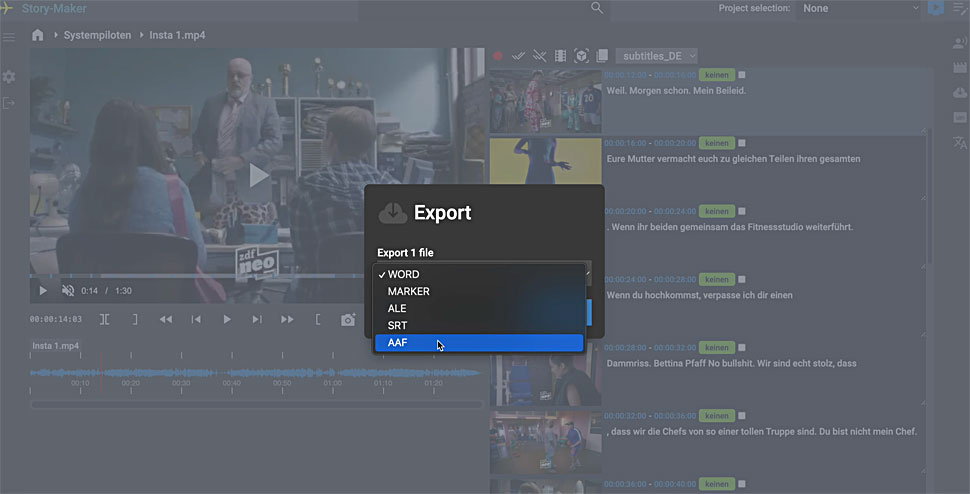
Task: Open the playlist list icon at top-right
Action: pos(961,8)
